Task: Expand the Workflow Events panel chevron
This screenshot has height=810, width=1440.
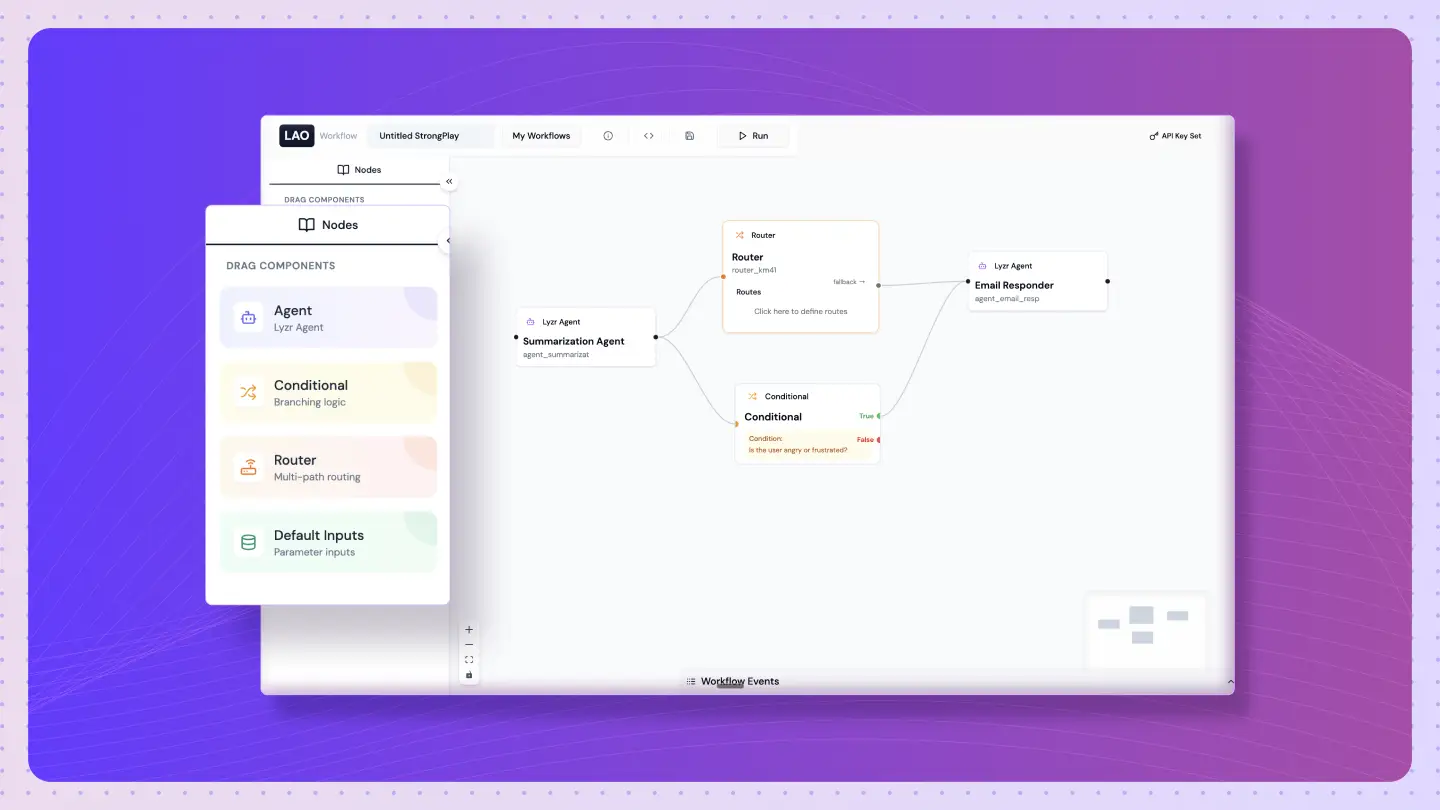Action: (1230, 682)
